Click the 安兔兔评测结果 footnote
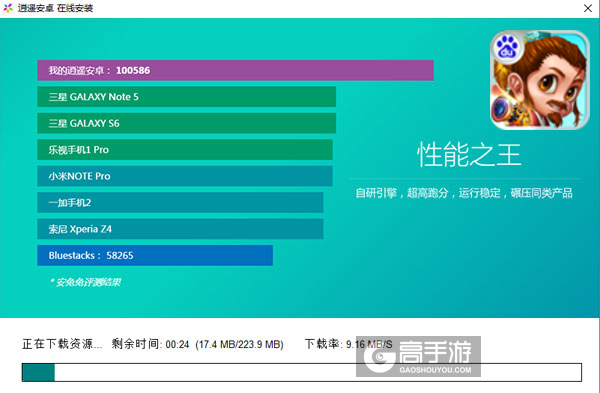Screen dimensions: 600x393 point(85,282)
